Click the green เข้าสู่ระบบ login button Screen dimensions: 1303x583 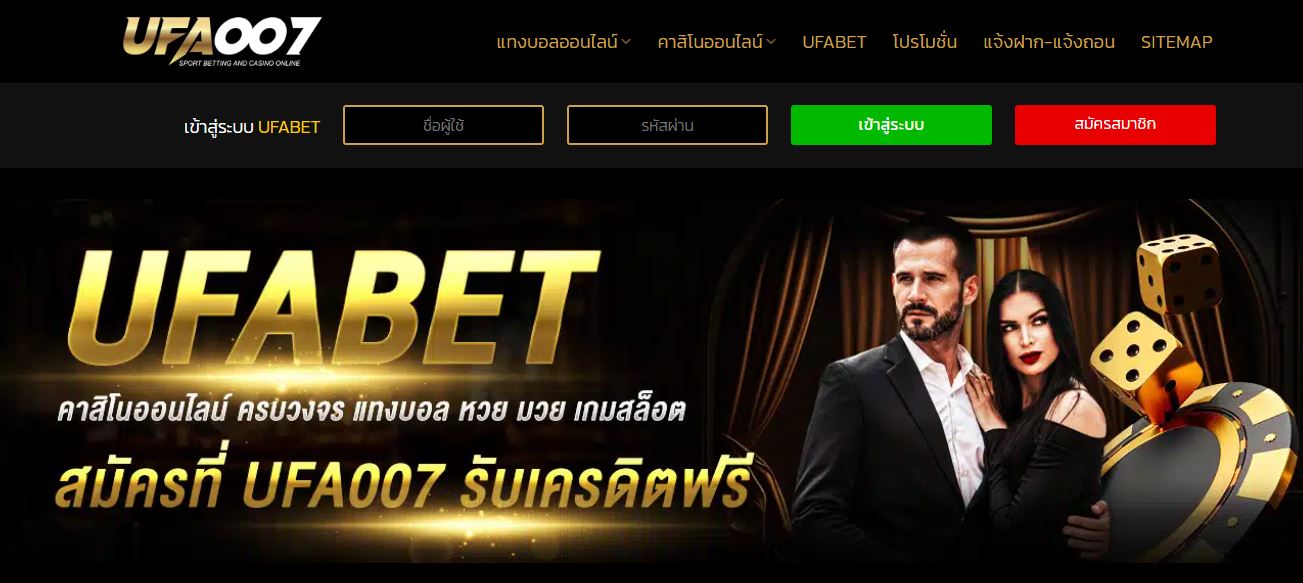(x=891, y=125)
